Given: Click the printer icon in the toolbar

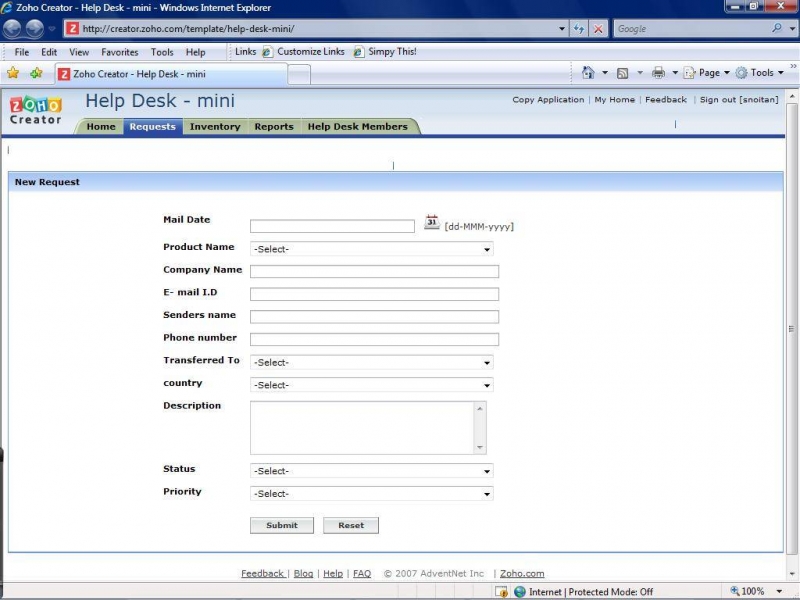Looking at the screenshot, I should point(657,72).
